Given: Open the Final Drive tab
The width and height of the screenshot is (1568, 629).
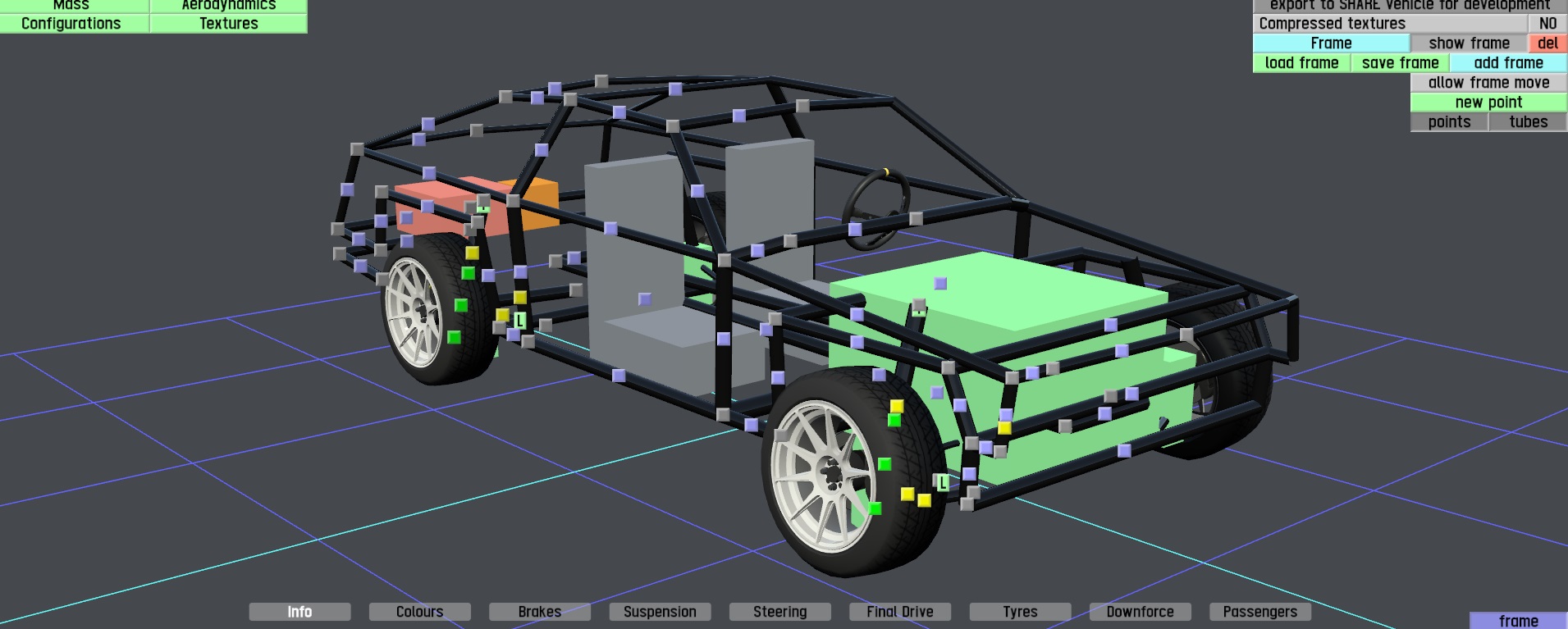Looking at the screenshot, I should pos(899,612).
